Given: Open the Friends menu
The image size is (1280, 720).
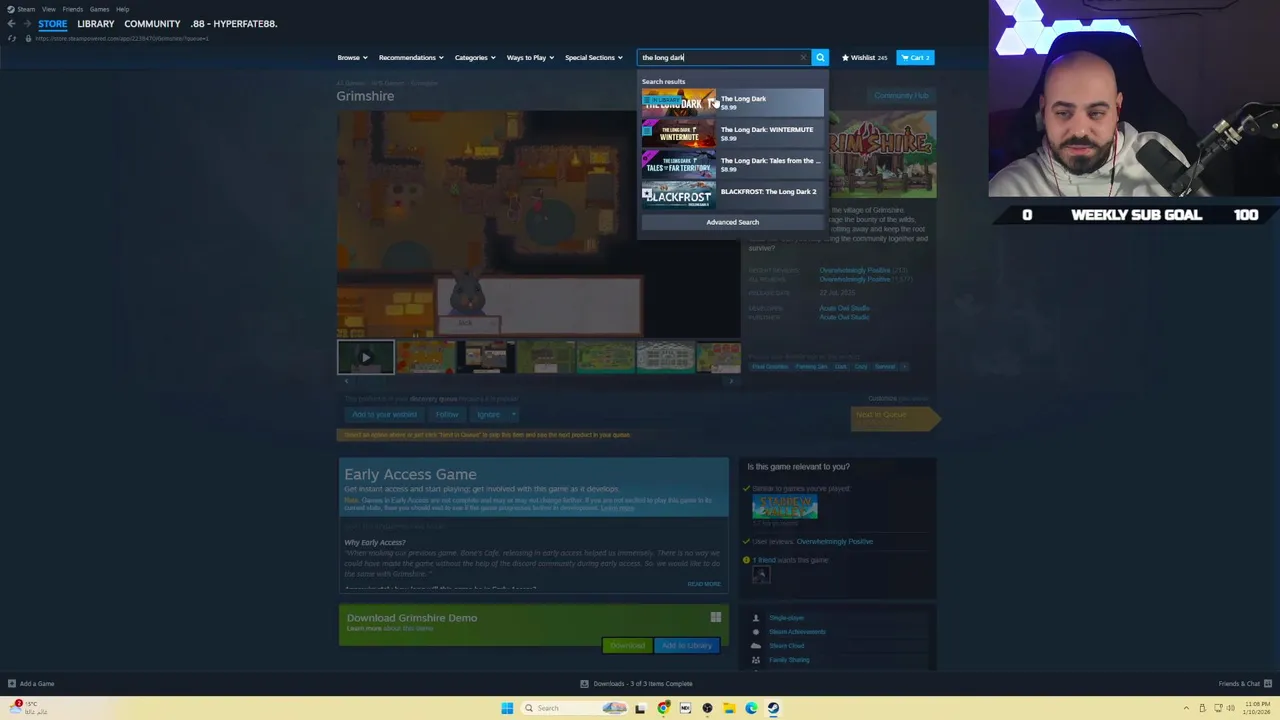Looking at the screenshot, I should [73, 9].
